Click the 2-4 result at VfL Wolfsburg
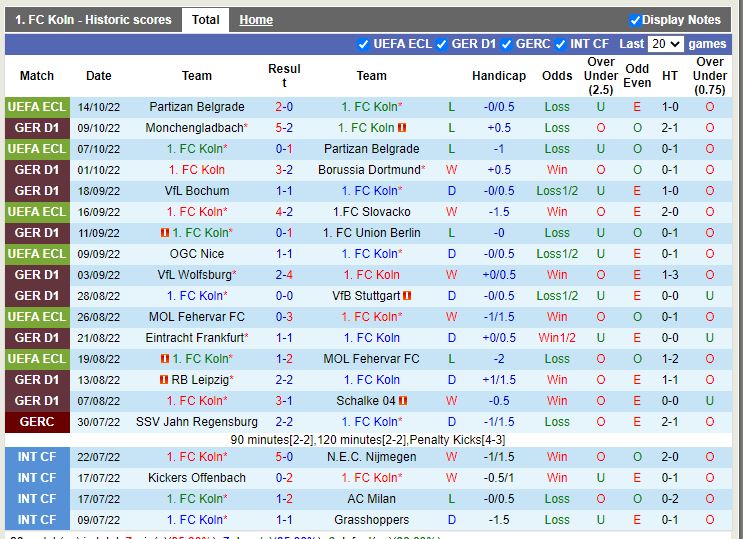 284,275
